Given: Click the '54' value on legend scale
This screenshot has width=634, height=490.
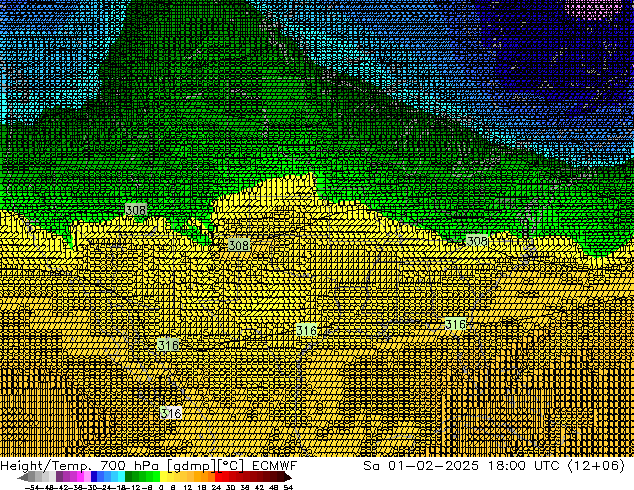Looking at the screenshot, I should [x=287, y=487].
